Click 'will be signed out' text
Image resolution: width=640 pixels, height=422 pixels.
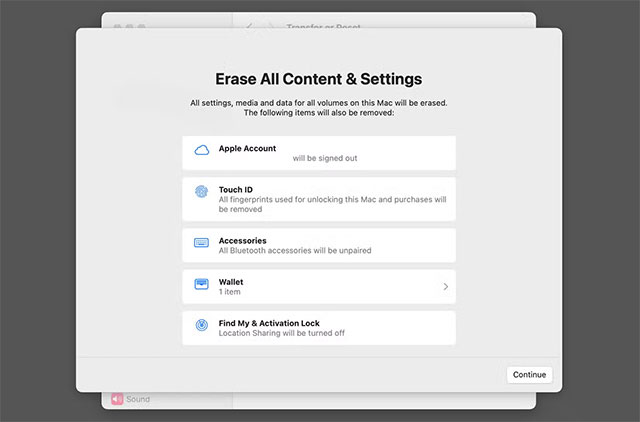pos(325,158)
